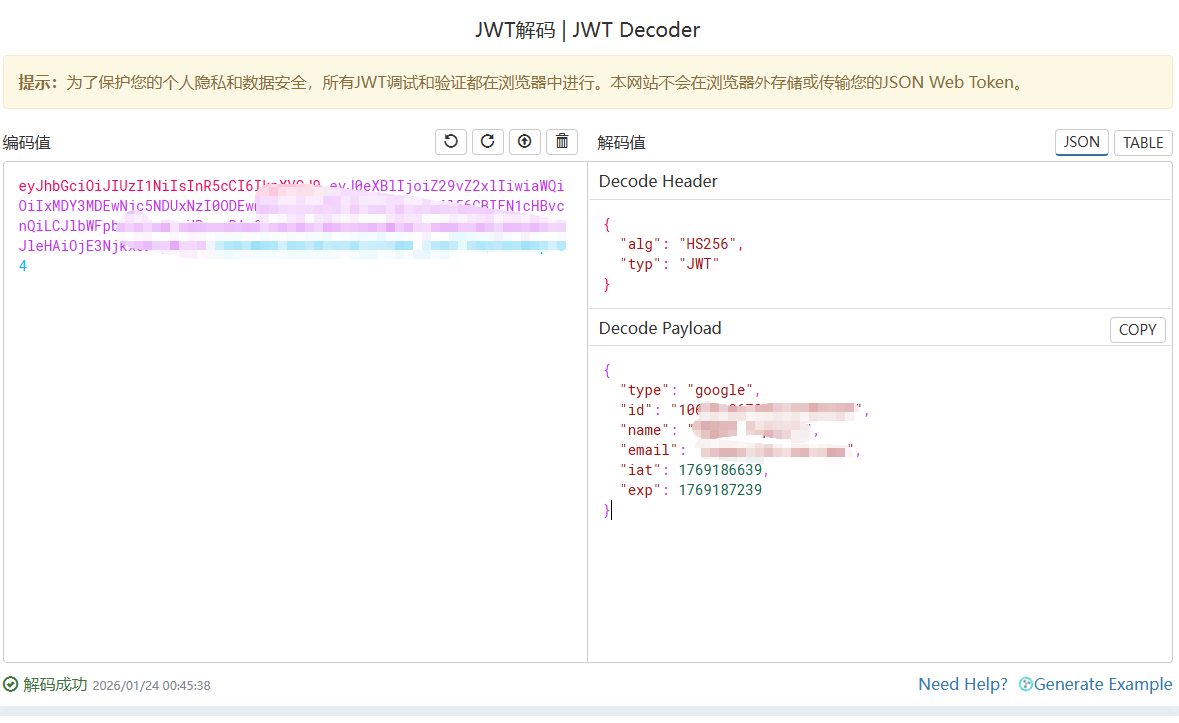The image size is (1179, 723).
Task: Click the green 解码成功 checkmark icon
Action: point(11,685)
